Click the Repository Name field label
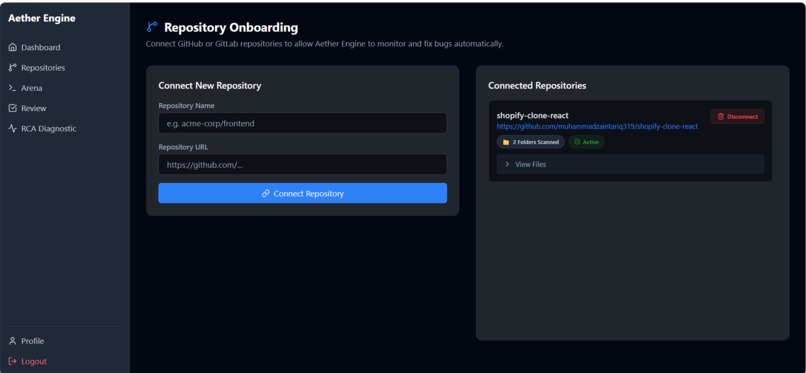 [x=187, y=106]
